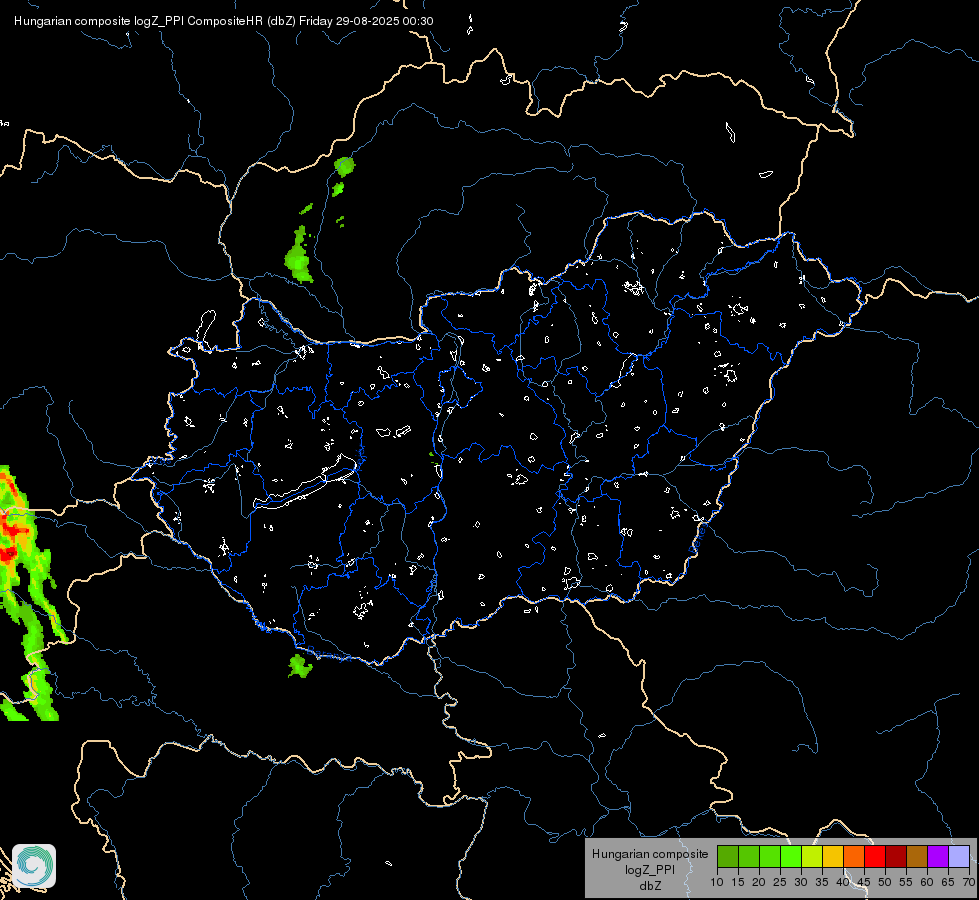Click the "45" value on the legend scale

(864, 883)
